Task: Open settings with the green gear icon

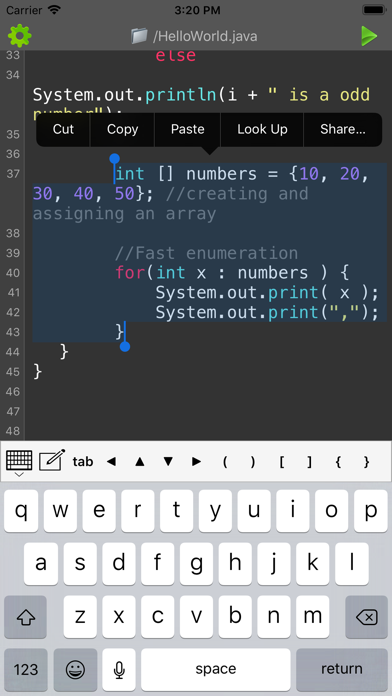Action: point(20,36)
